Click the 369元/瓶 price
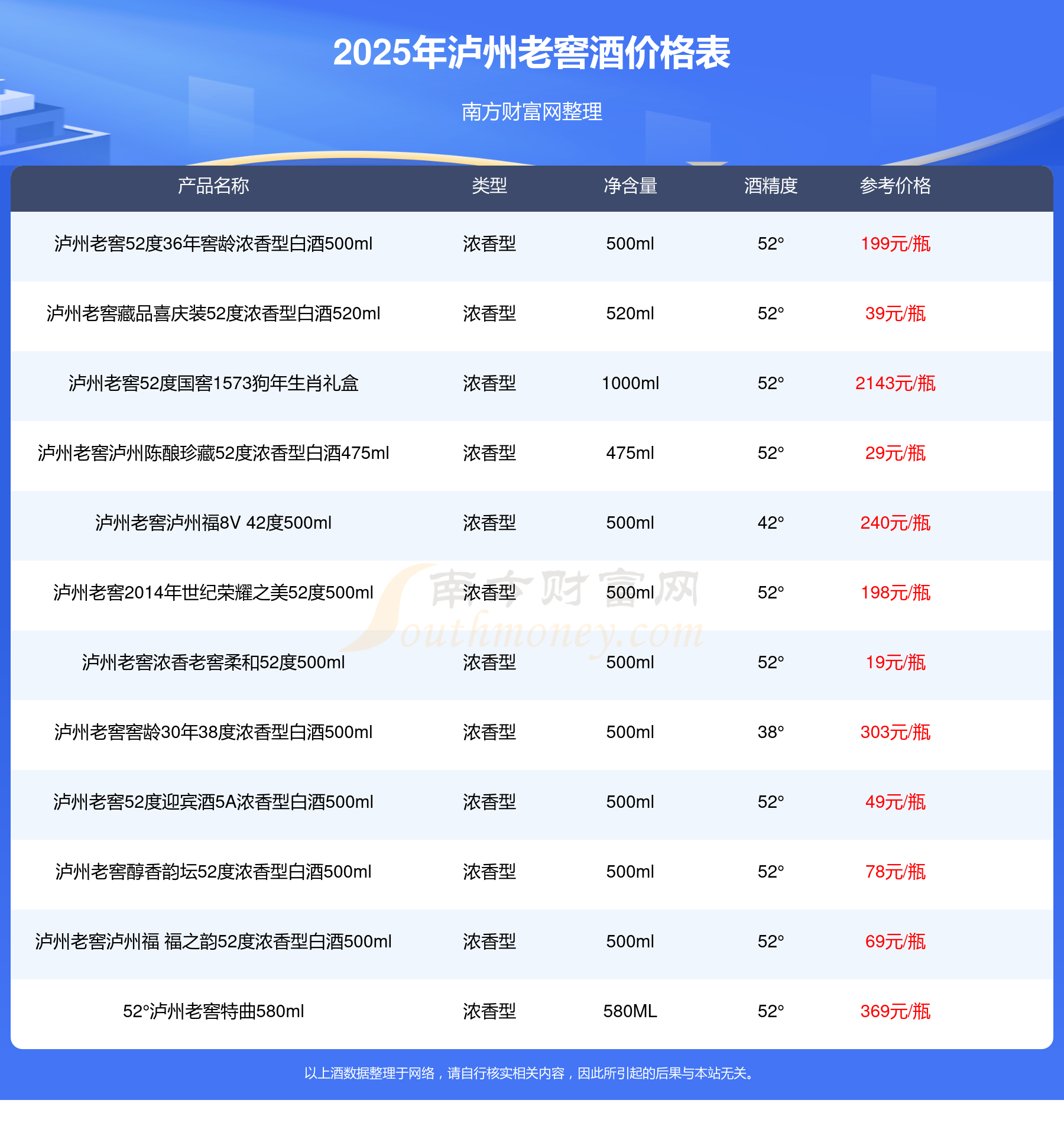This screenshot has height=1126, width=1064. 896,1011
